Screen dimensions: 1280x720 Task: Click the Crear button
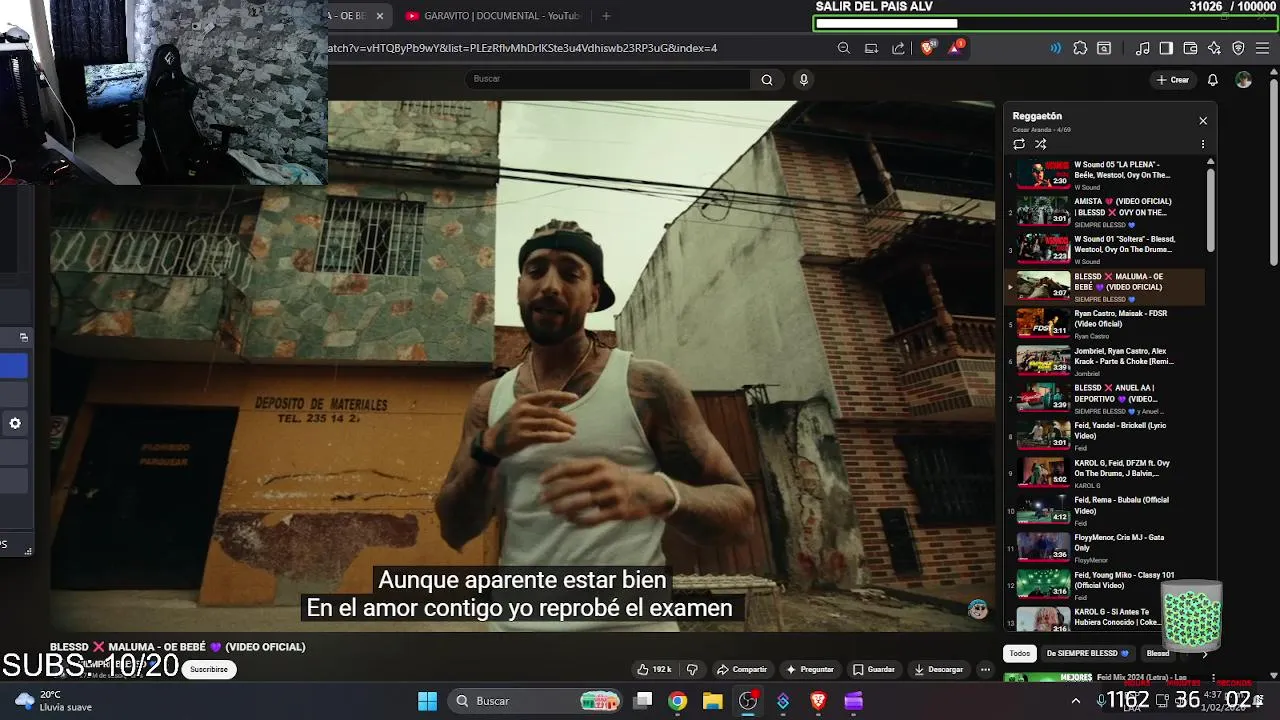[x=1173, y=80]
